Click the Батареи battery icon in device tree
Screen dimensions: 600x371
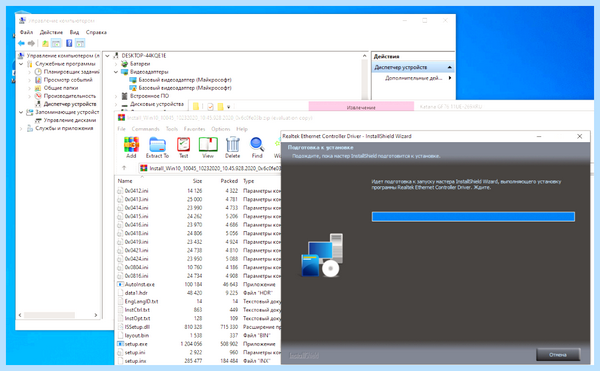(124, 64)
